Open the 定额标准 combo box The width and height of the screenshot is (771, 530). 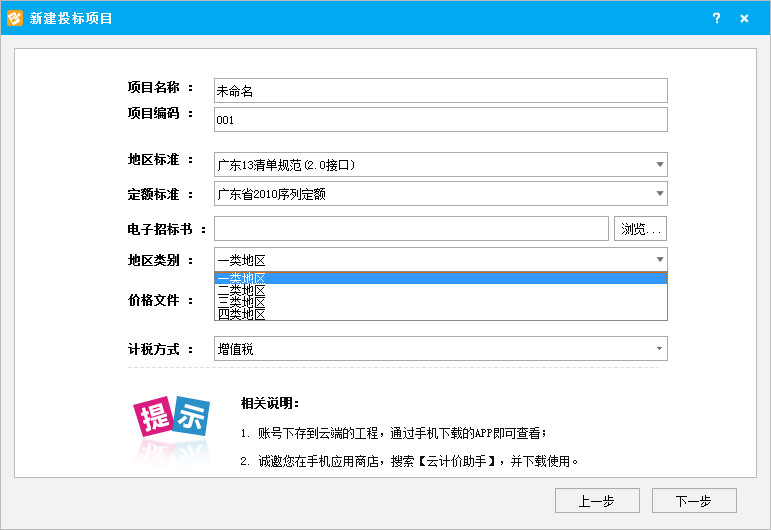tap(659, 194)
